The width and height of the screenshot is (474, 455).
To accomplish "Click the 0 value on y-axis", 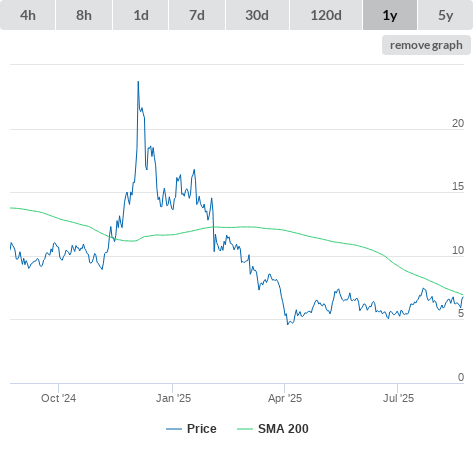I will pos(461,377).
